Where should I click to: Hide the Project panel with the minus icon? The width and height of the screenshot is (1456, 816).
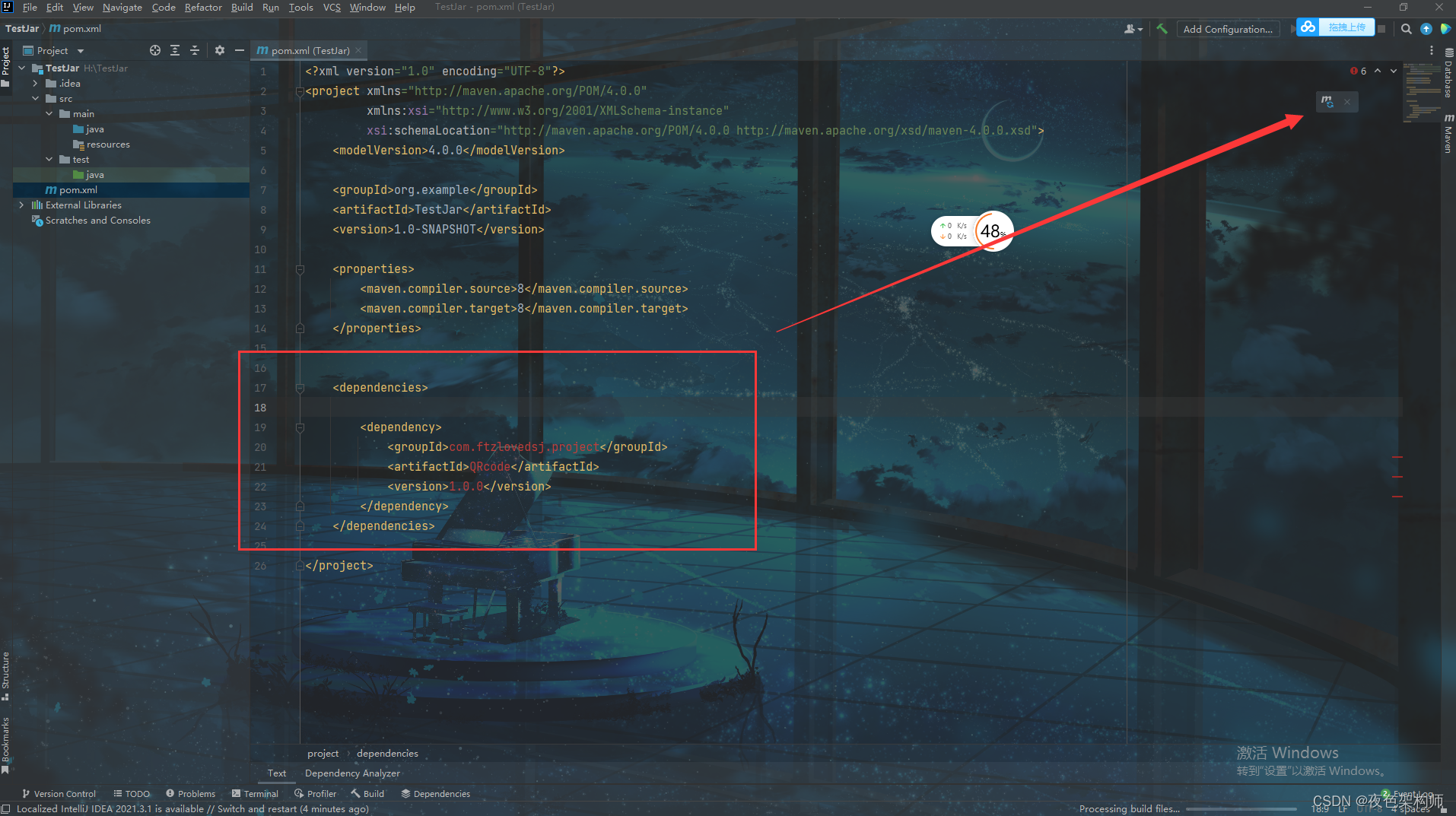pyautogui.click(x=240, y=50)
